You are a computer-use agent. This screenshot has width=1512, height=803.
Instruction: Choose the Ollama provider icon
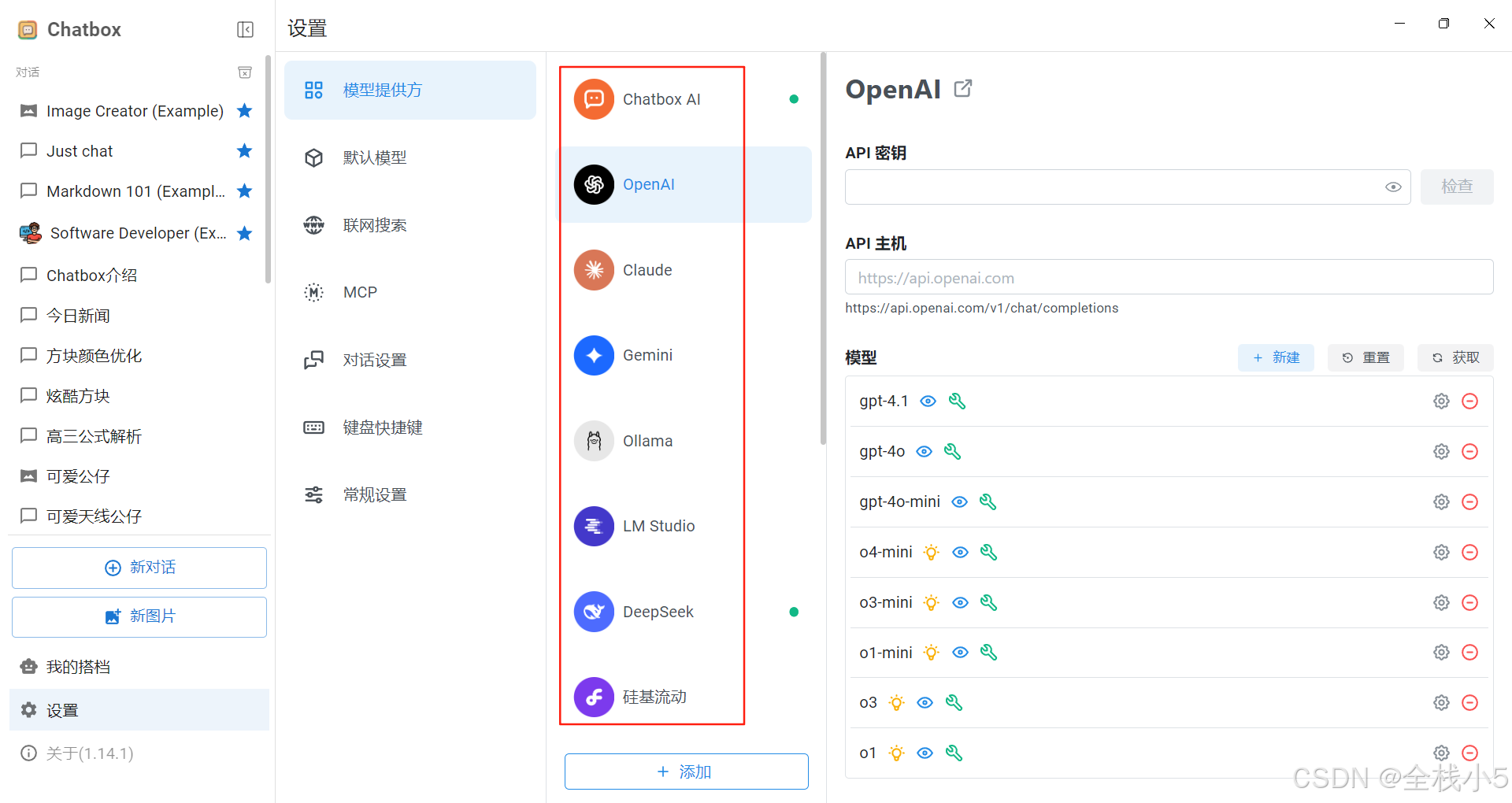(x=594, y=441)
